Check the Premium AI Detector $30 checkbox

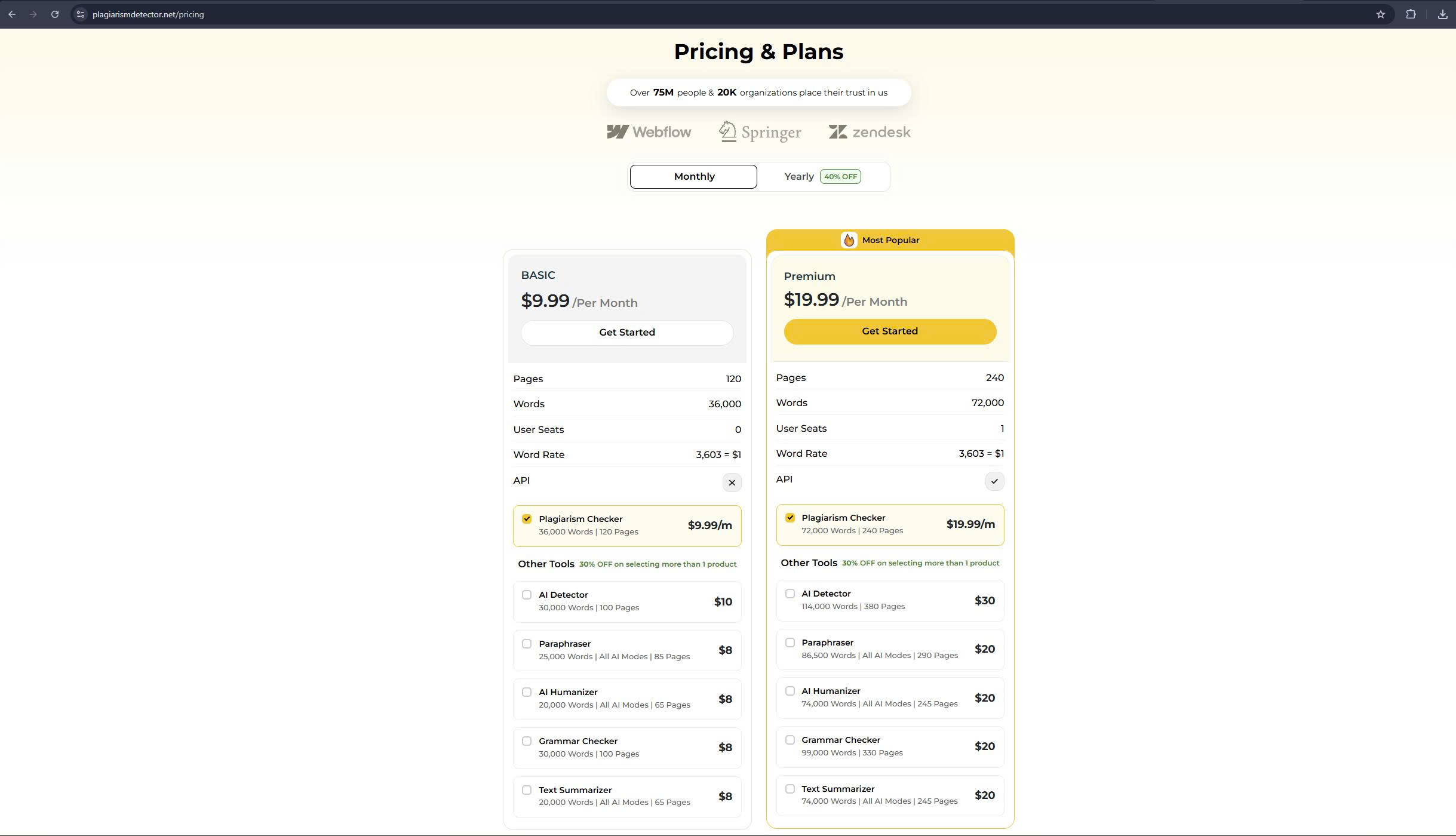coord(790,594)
